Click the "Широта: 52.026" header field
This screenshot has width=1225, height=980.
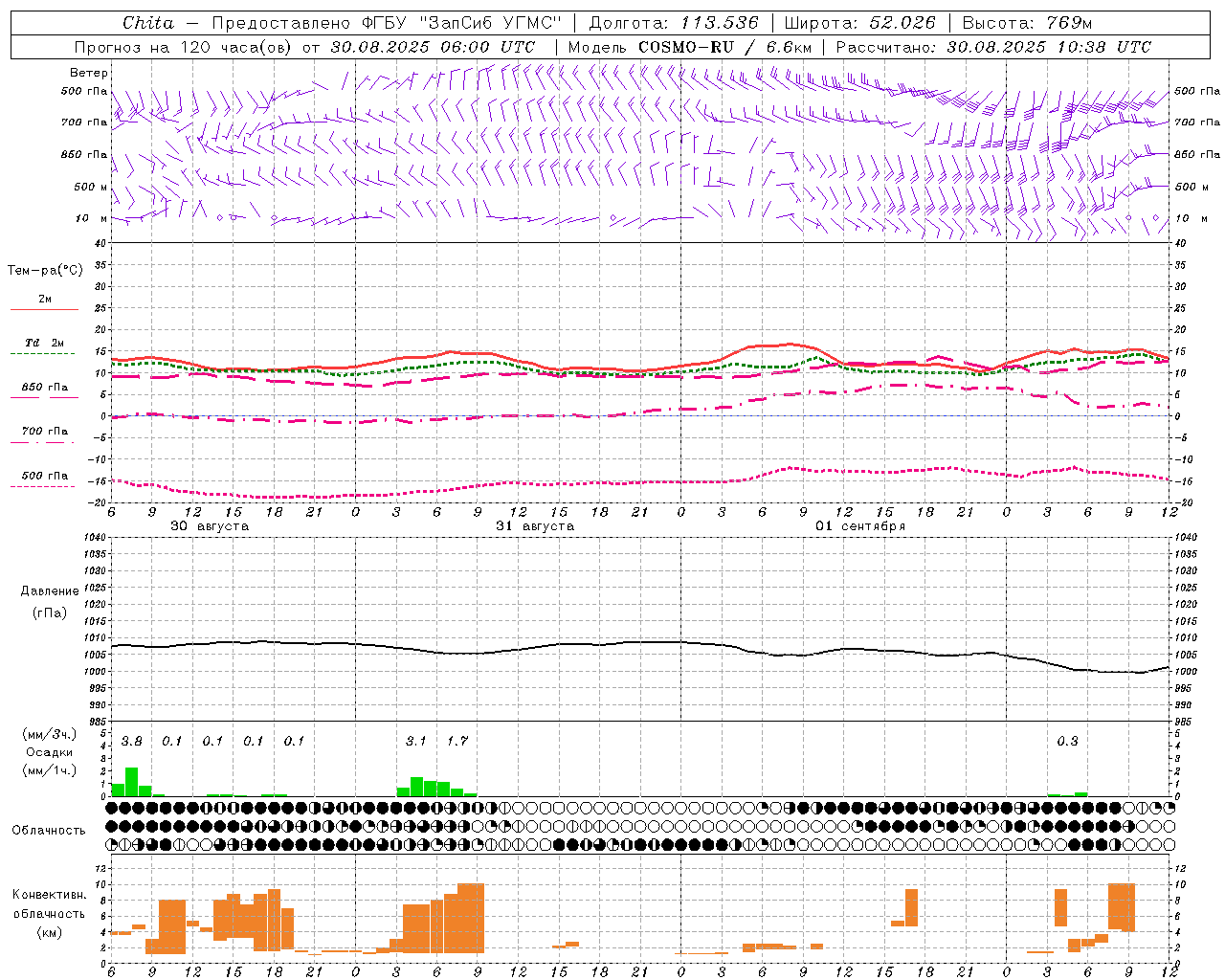pyautogui.click(x=859, y=23)
